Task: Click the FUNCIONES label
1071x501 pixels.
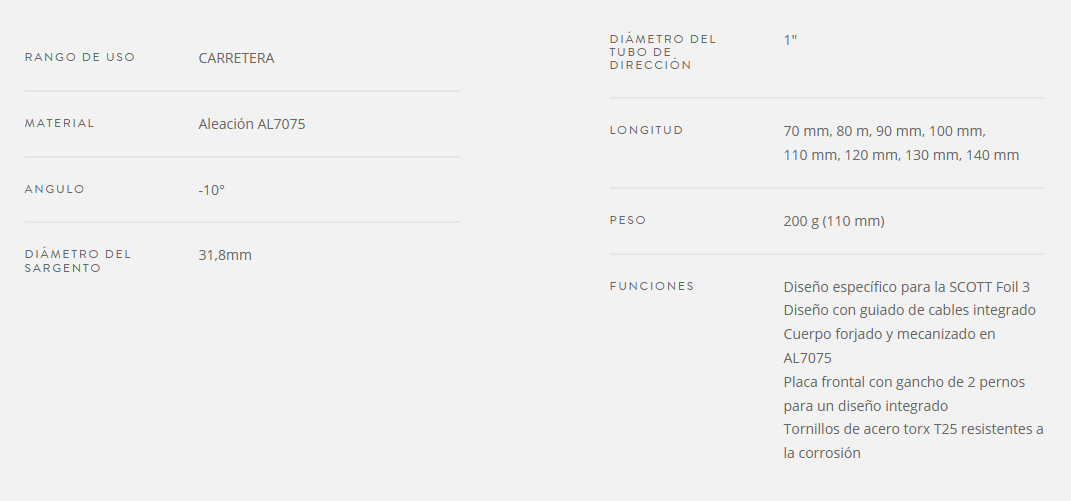Action: click(x=652, y=286)
